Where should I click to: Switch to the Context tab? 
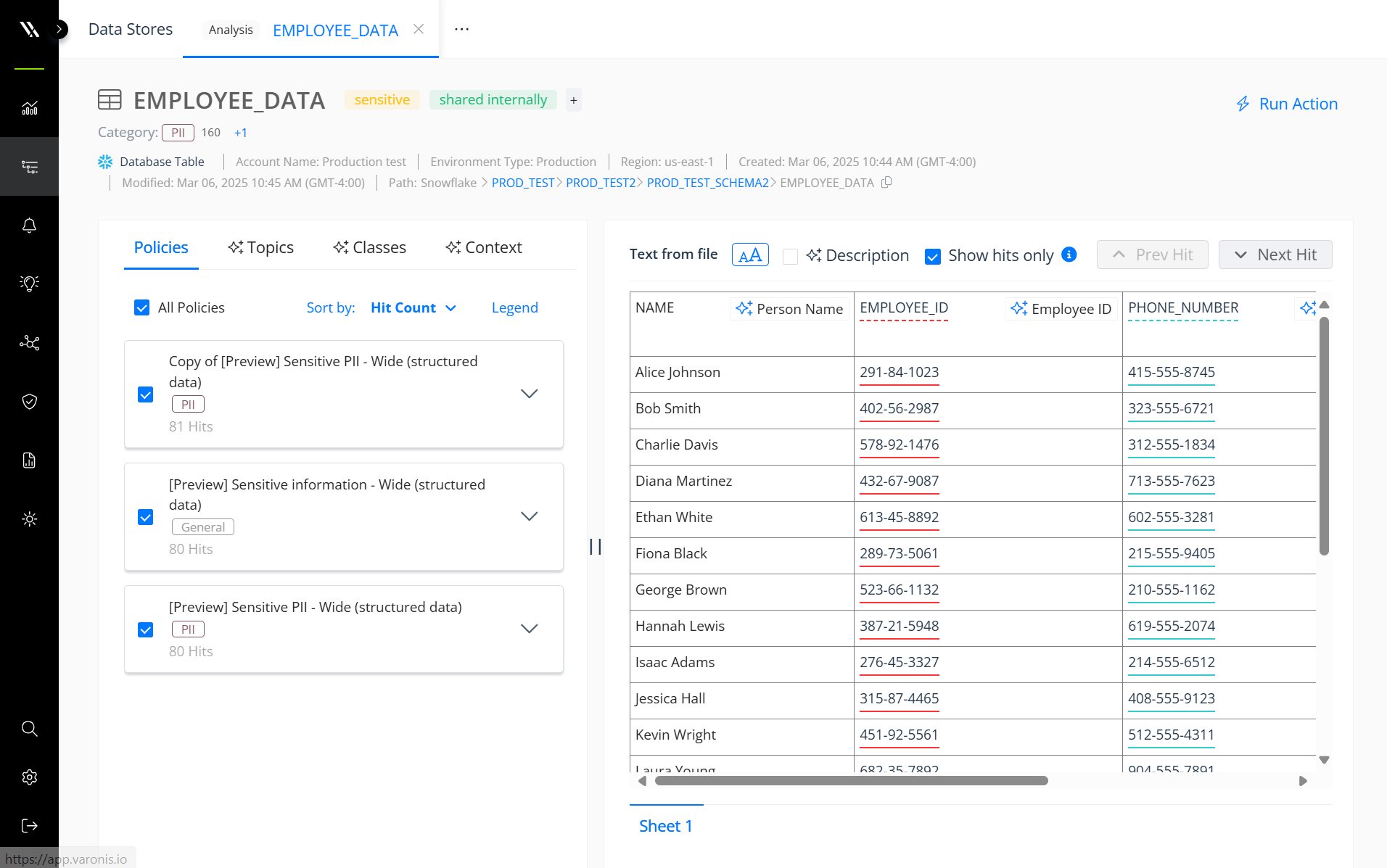coord(484,247)
